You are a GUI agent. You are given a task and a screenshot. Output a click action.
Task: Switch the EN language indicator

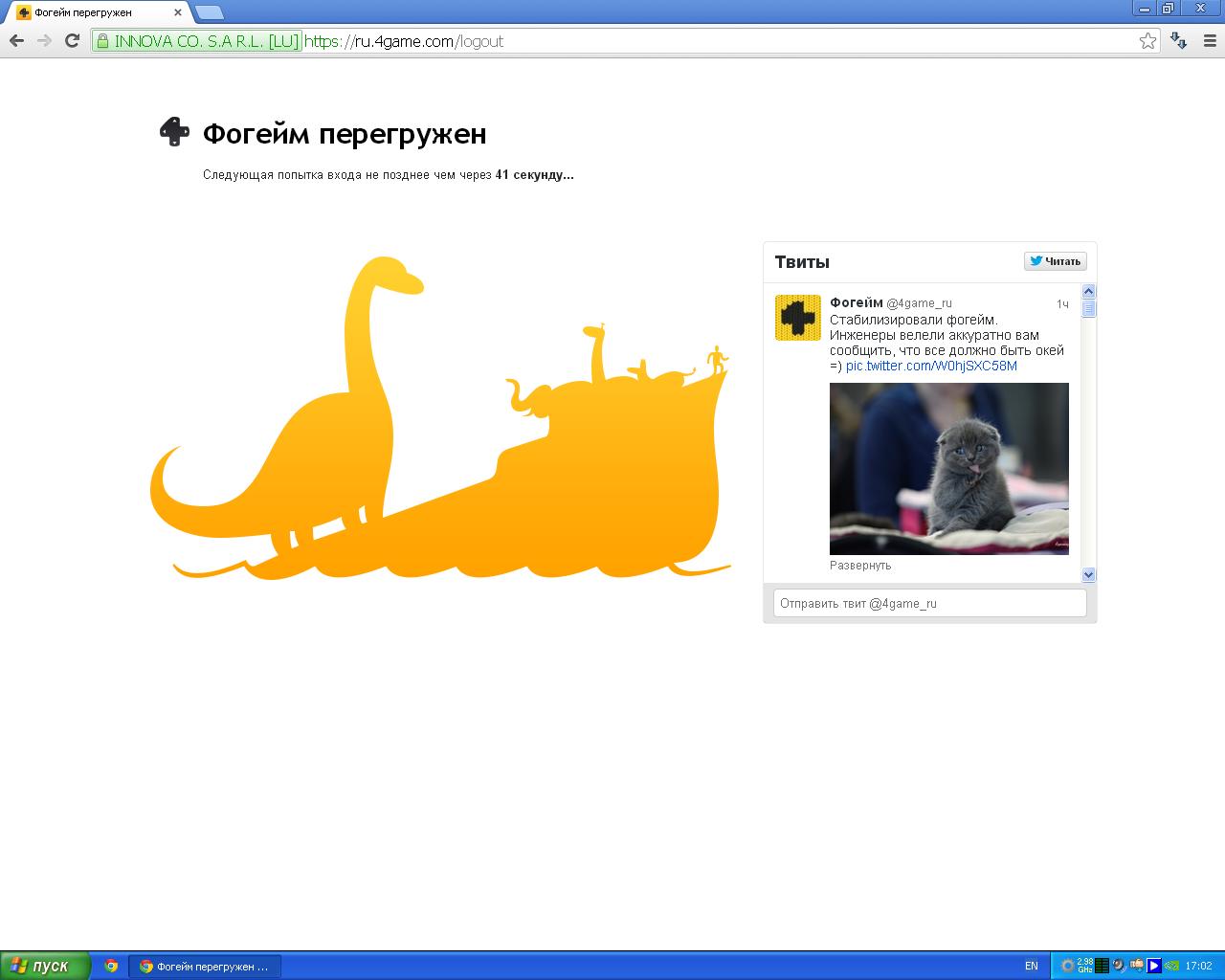point(1031,966)
